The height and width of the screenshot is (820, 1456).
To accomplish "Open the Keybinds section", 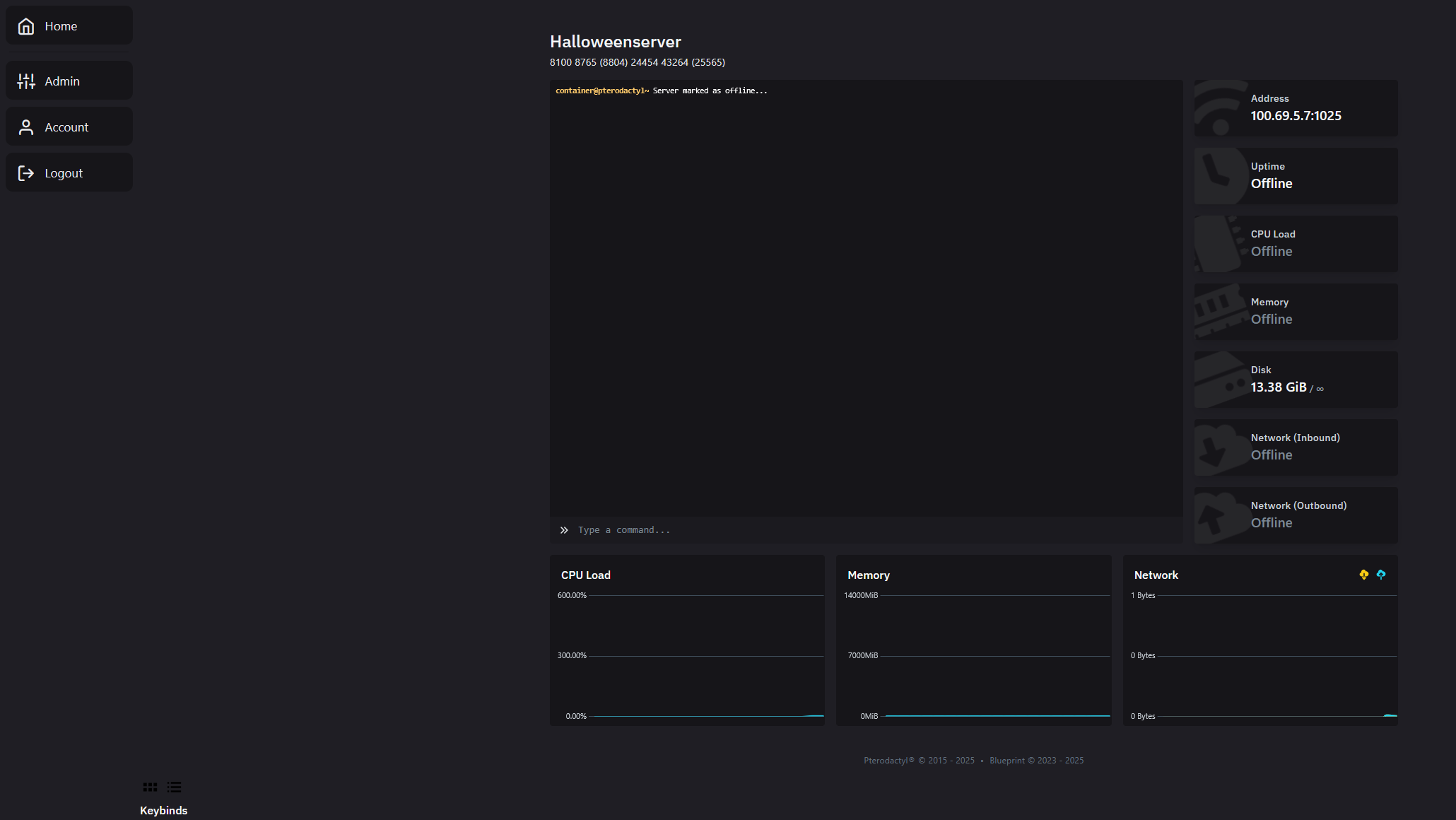I will (x=163, y=810).
